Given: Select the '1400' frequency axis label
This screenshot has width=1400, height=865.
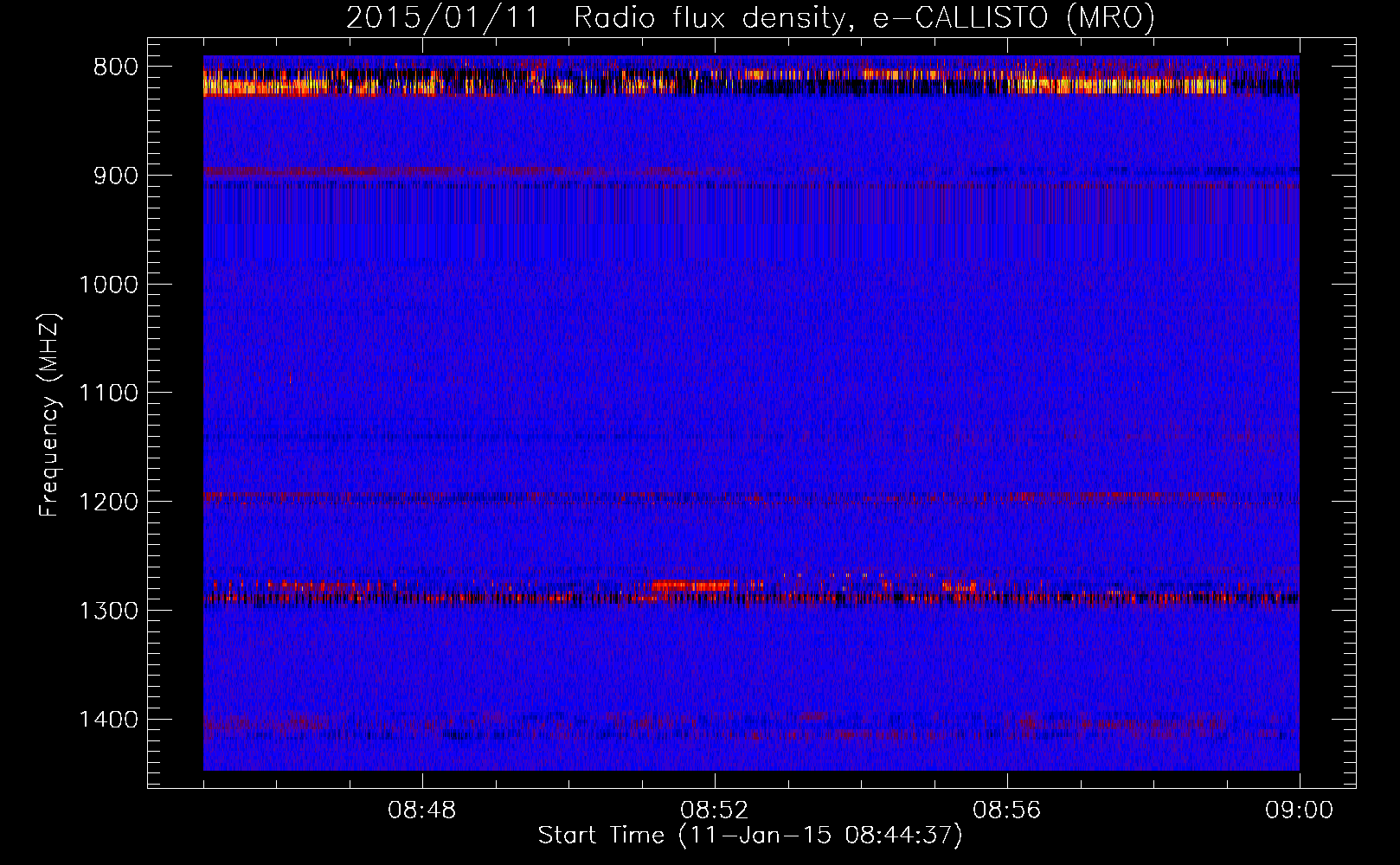Looking at the screenshot, I should (108, 720).
